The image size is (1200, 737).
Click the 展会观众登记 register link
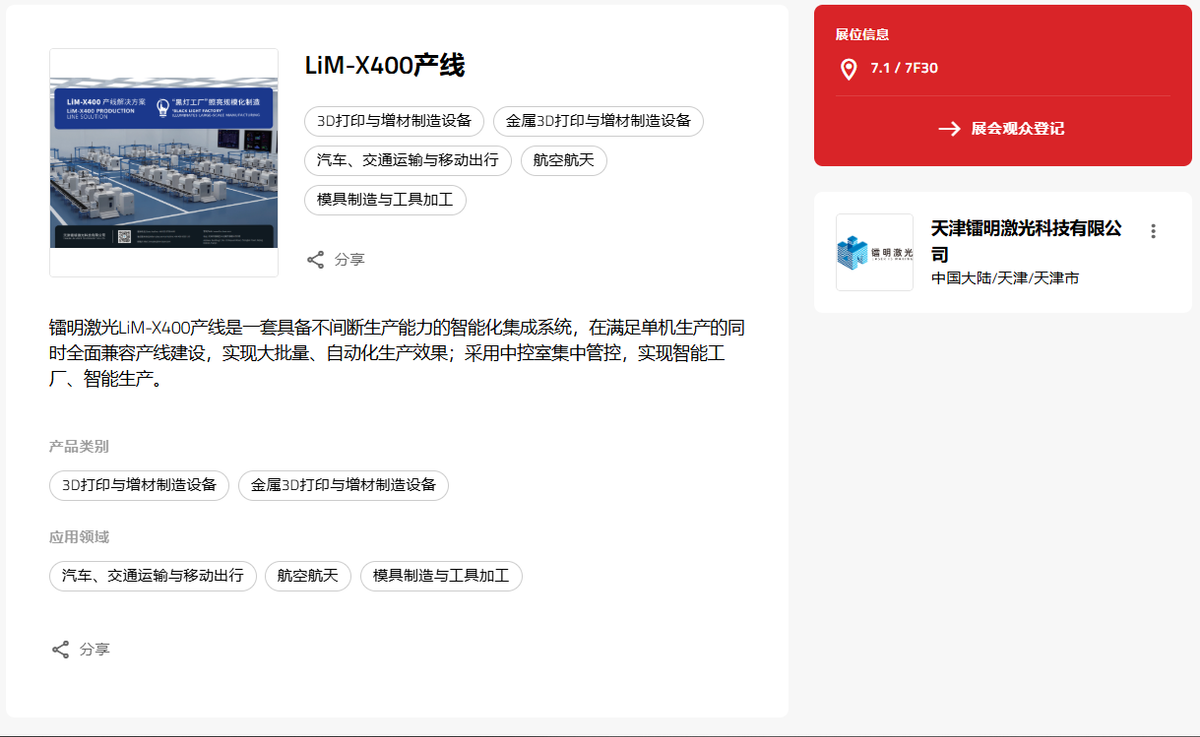(1018, 129)
